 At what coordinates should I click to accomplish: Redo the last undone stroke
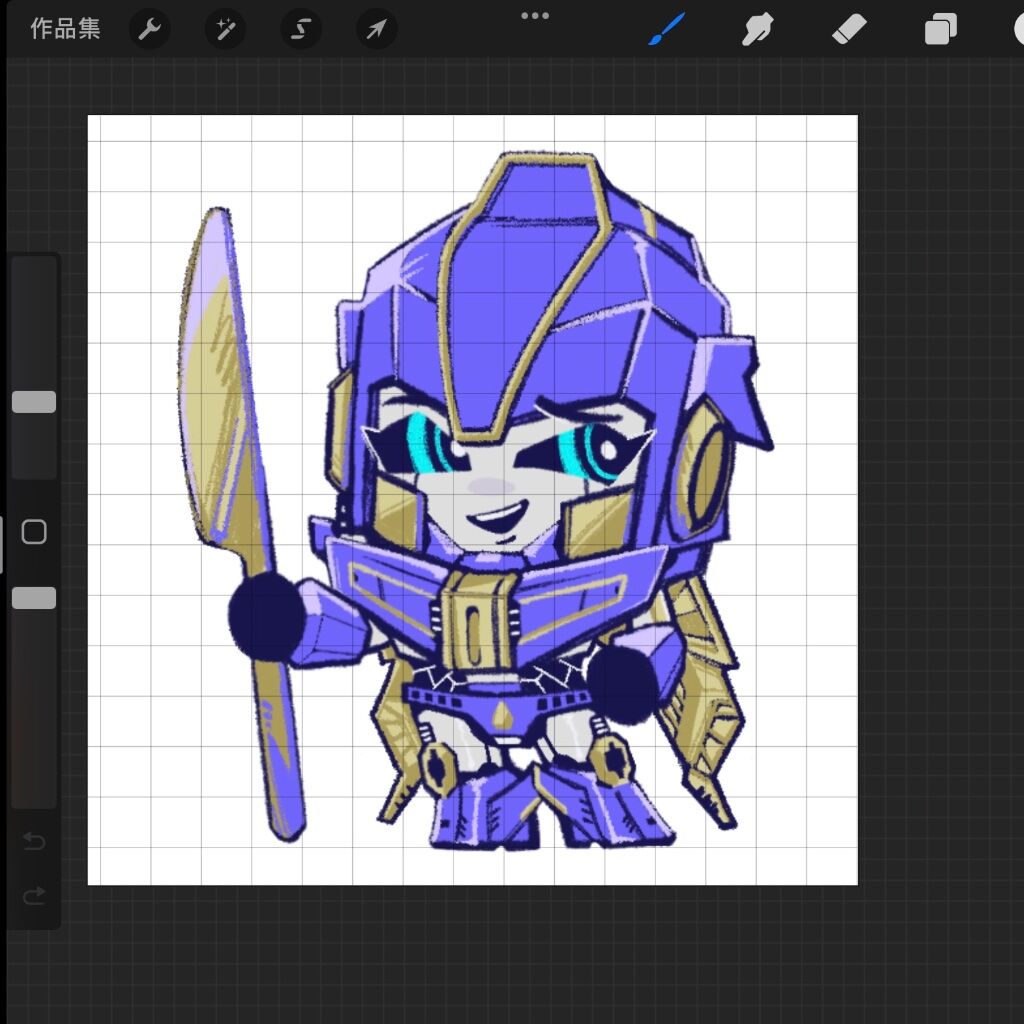pos(34,895)
